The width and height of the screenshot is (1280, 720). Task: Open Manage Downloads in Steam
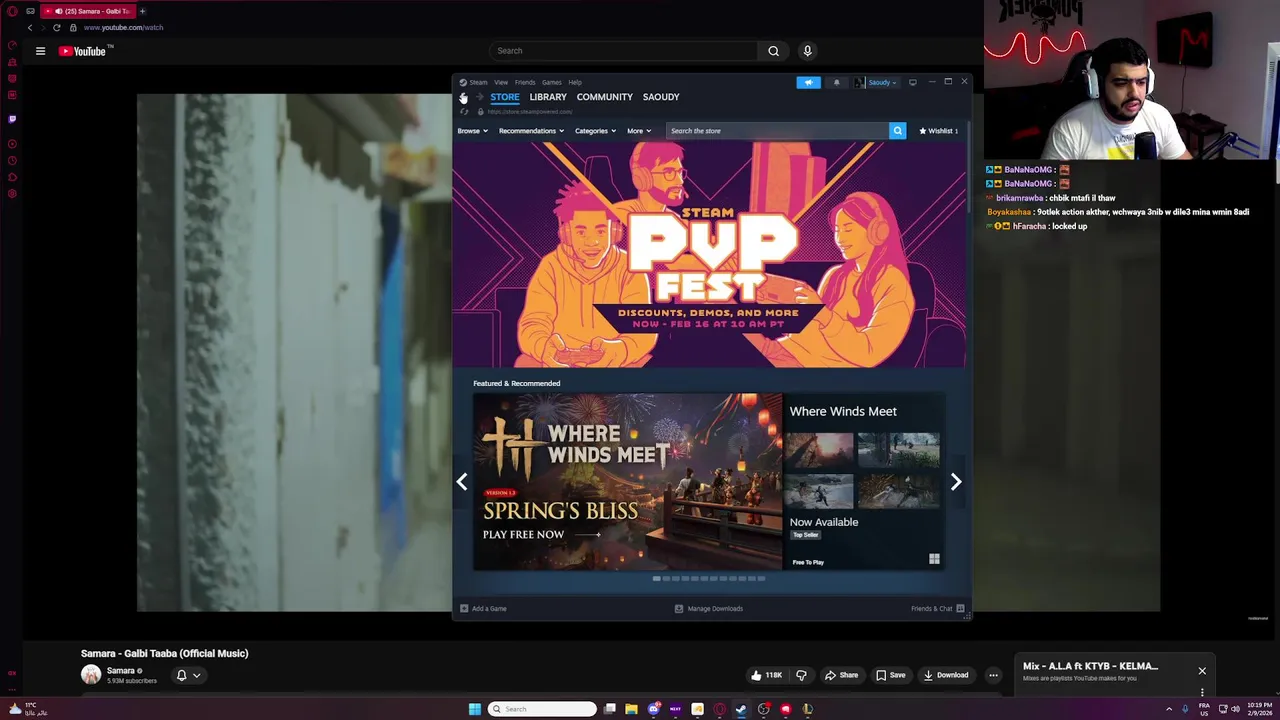(x=709, y=608)
